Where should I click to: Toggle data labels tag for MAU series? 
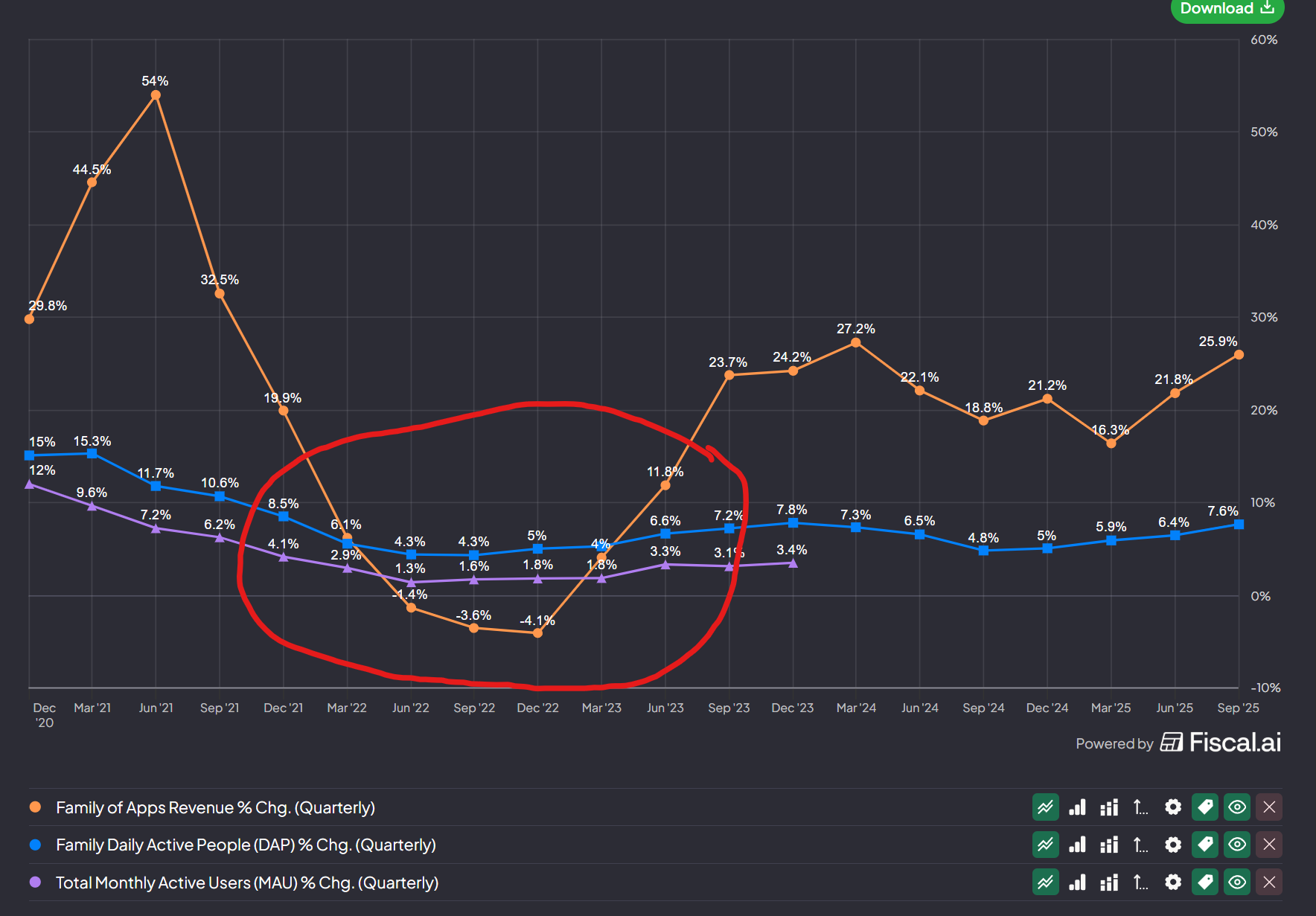[1205, 883]
